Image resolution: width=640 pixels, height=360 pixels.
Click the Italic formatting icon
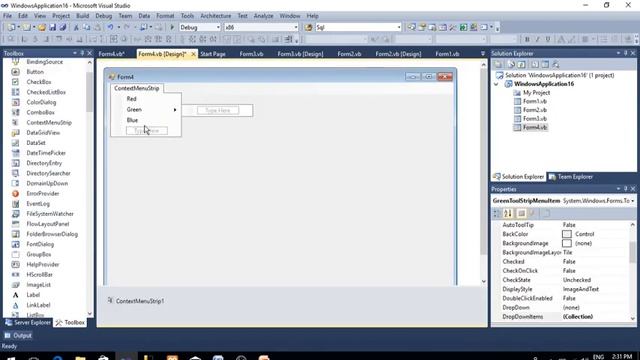(x=537, y=39)
